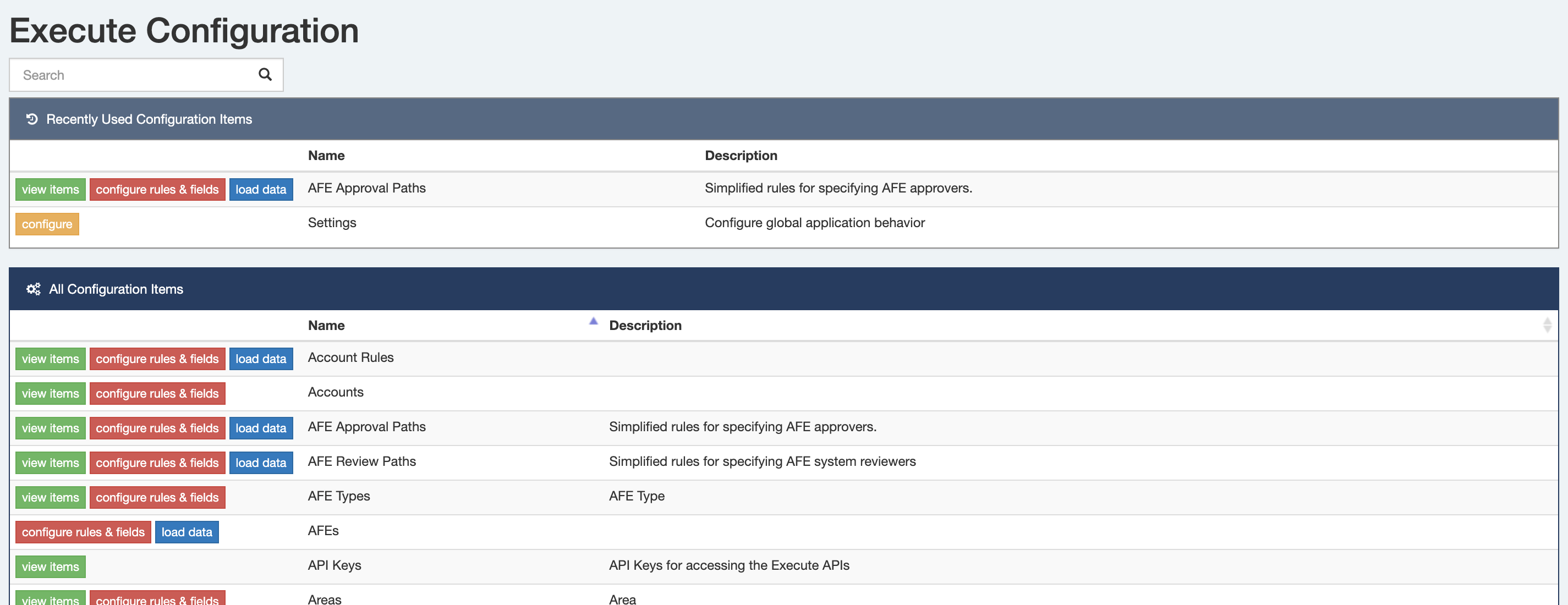Click configure button for Settings
This screenshot has height=605, width=1568.
click(x=47, y=224)
